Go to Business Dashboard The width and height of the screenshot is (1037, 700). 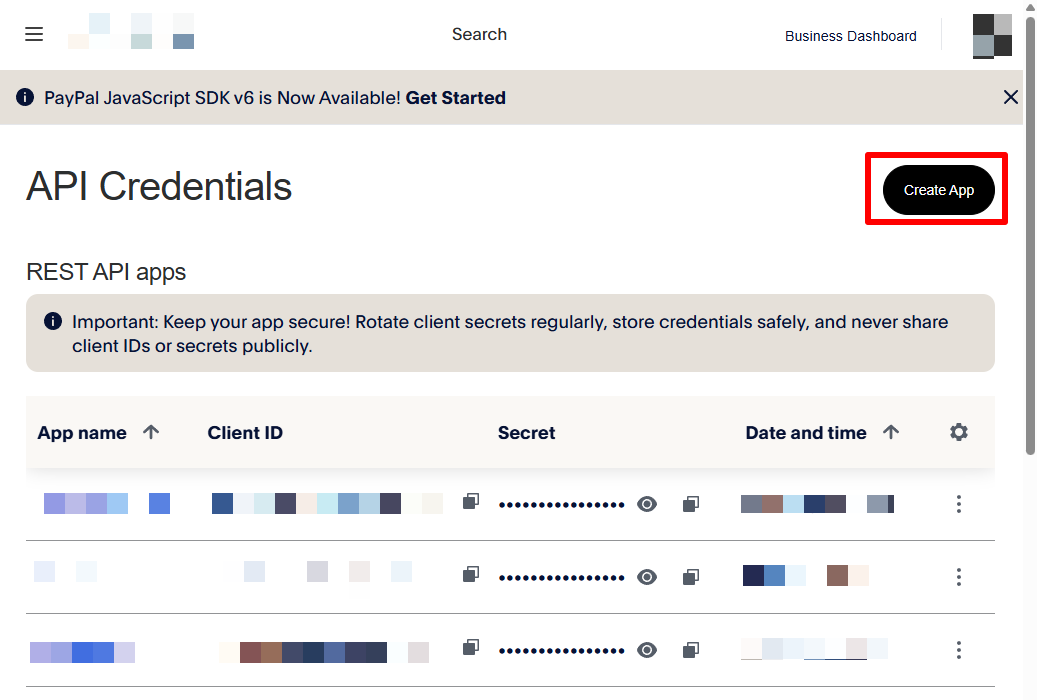tap(850, 36)
